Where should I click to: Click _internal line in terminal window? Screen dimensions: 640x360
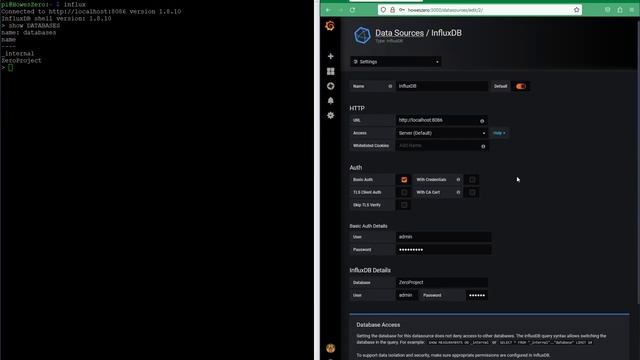point(18,53)
